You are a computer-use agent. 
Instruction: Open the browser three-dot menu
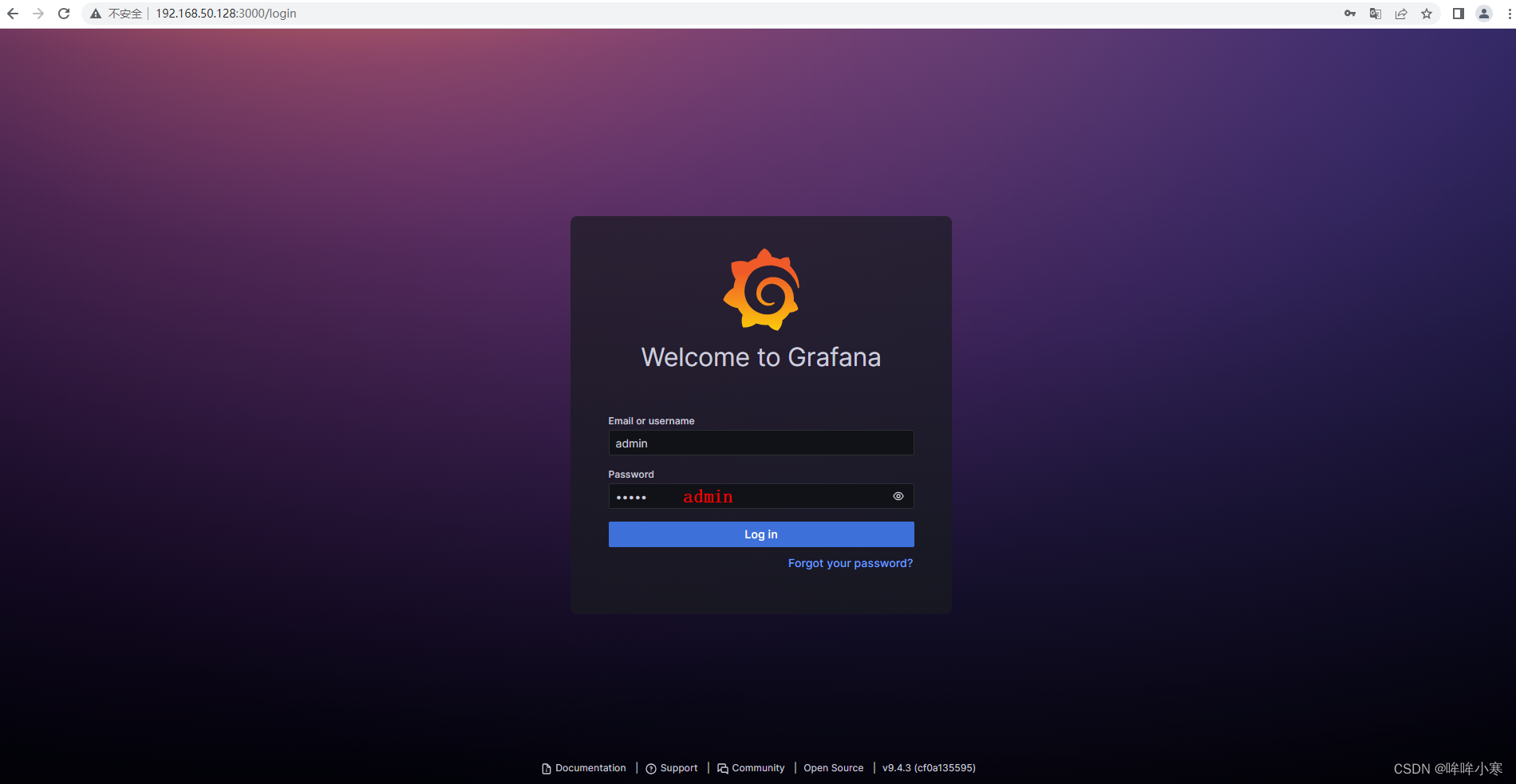(x=1507, y=14)
